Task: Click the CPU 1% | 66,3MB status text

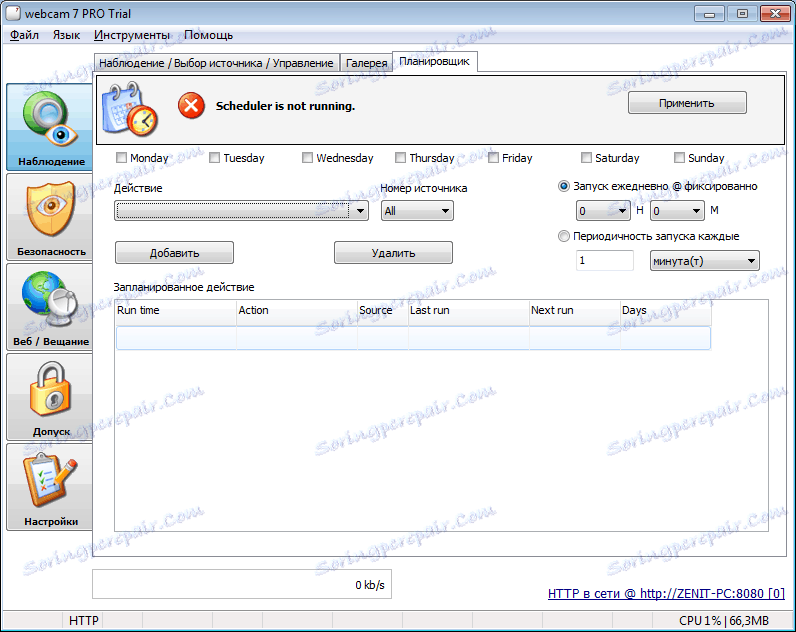Action: pyautogui.click(x=724, y=620)
